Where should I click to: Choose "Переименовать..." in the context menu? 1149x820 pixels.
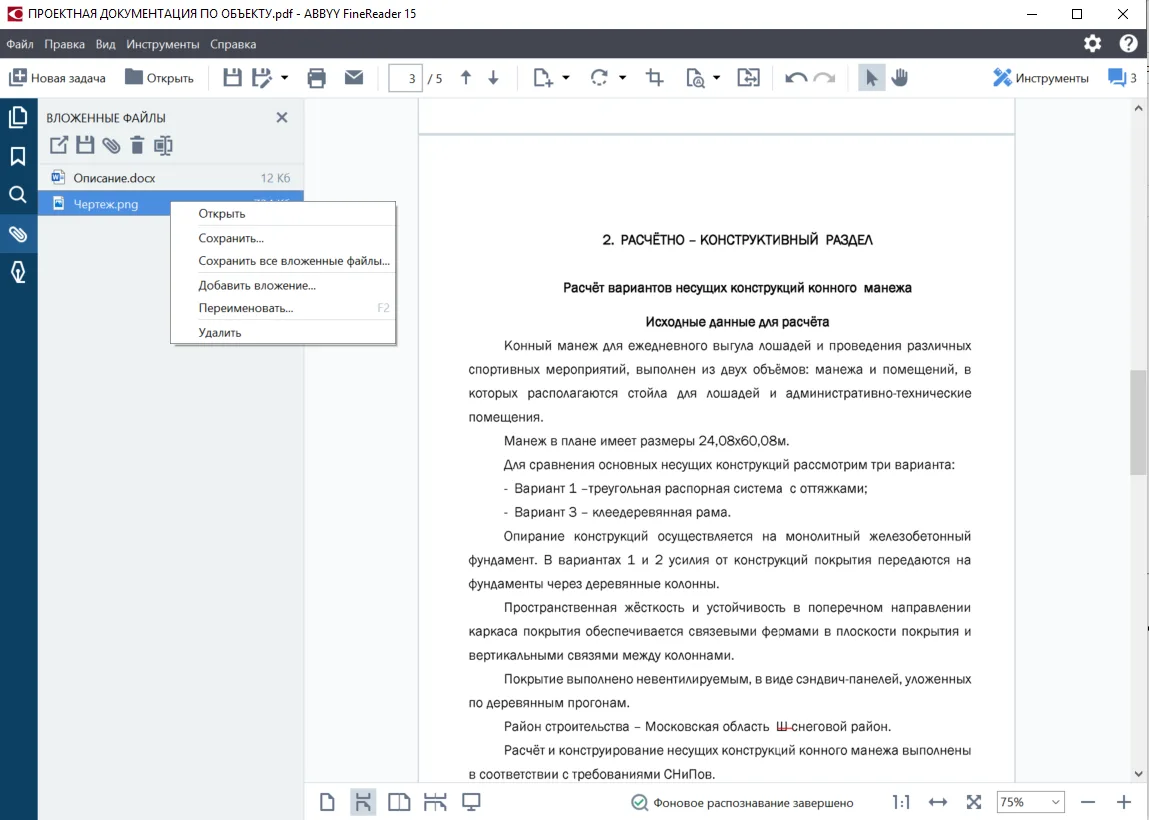click(246, 308)
